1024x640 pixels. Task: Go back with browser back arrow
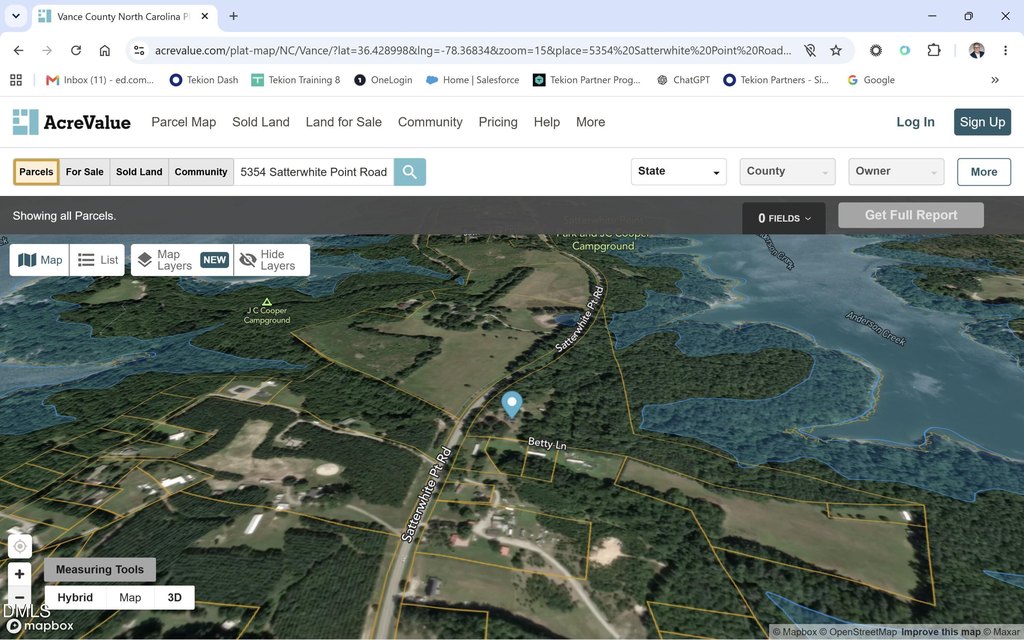(18, 50)
